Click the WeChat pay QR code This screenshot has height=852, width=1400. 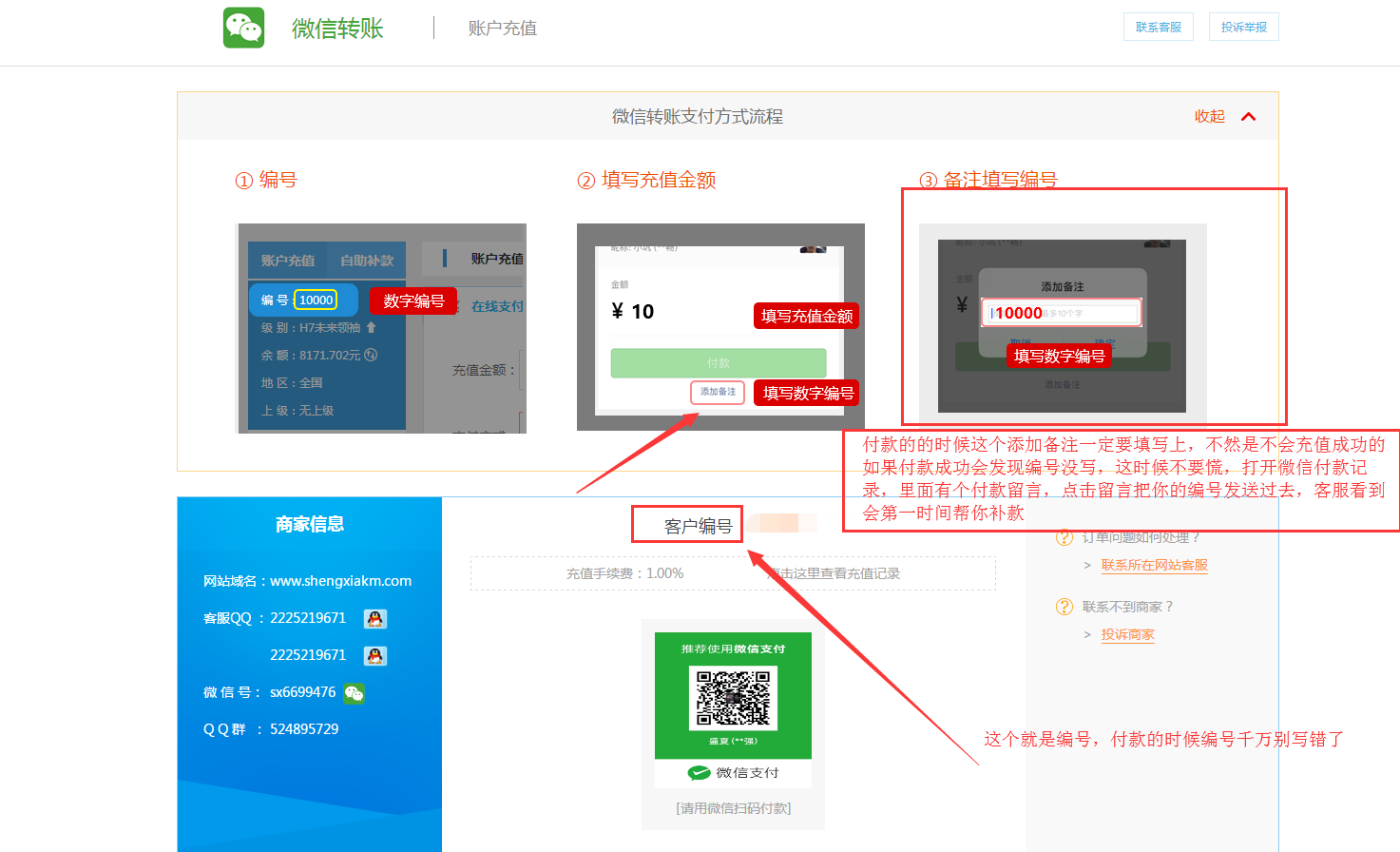tap(733, 698)
